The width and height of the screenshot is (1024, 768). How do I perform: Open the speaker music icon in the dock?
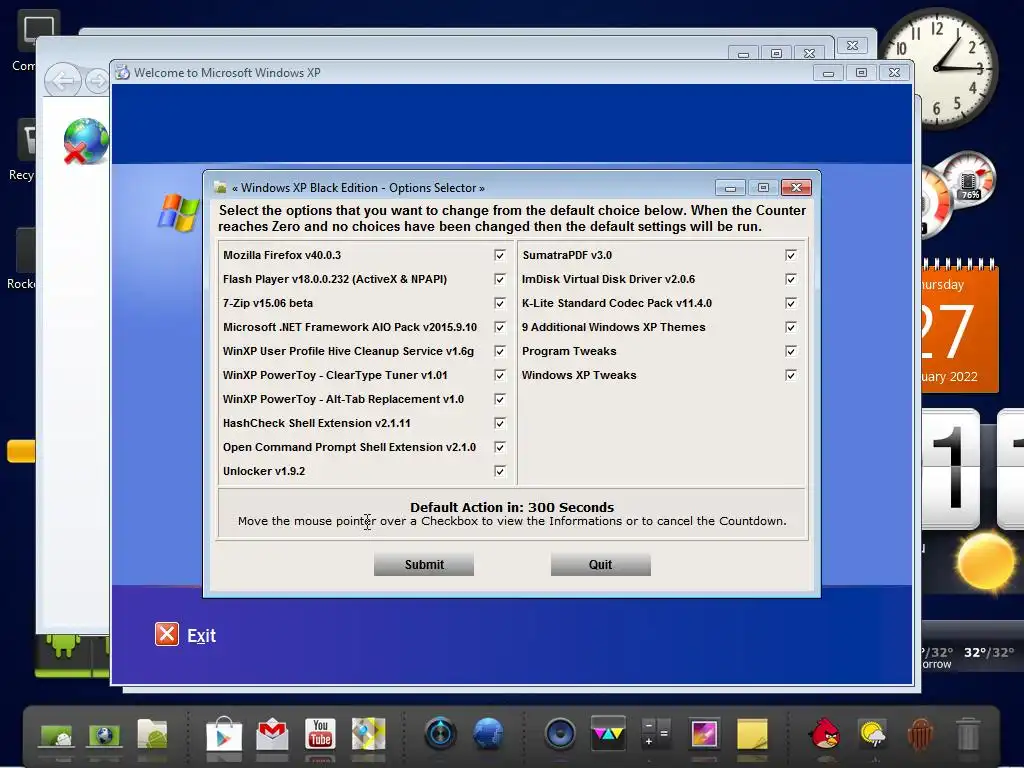pos(560,734)
